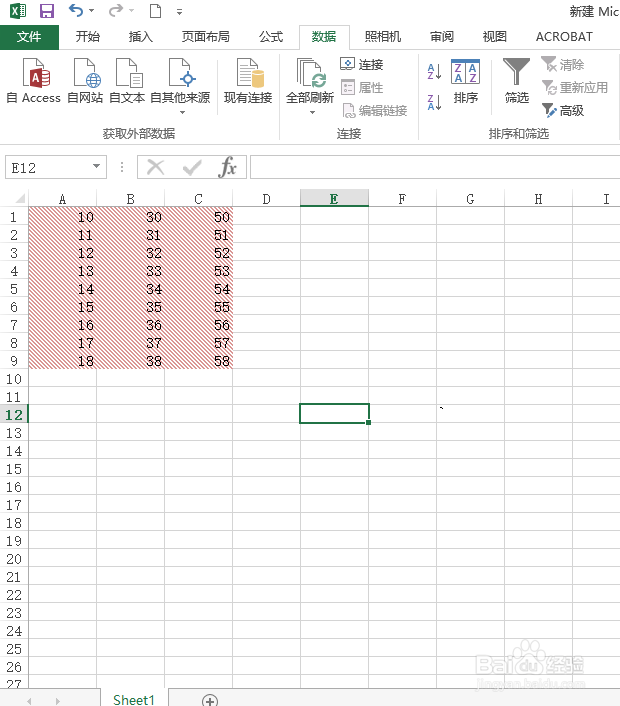Viewport: 620px width, 706px height.
Task: Cancel formula entry X icon
Action: click(x=156, y=167)
